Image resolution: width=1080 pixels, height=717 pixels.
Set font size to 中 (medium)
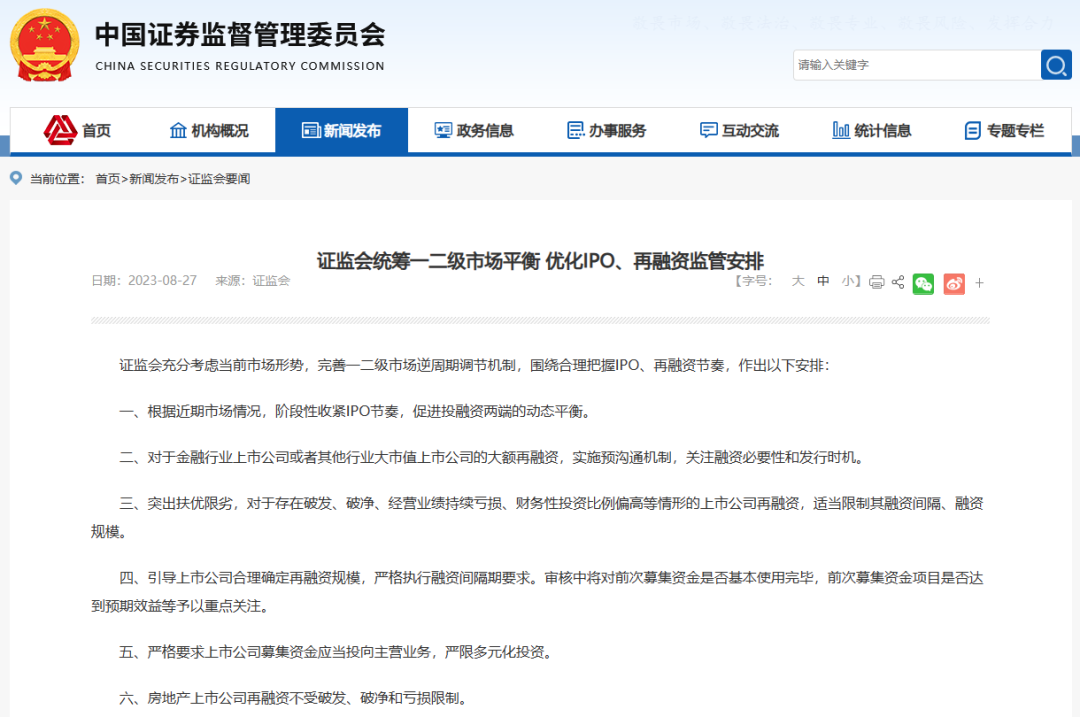[823, 281]
